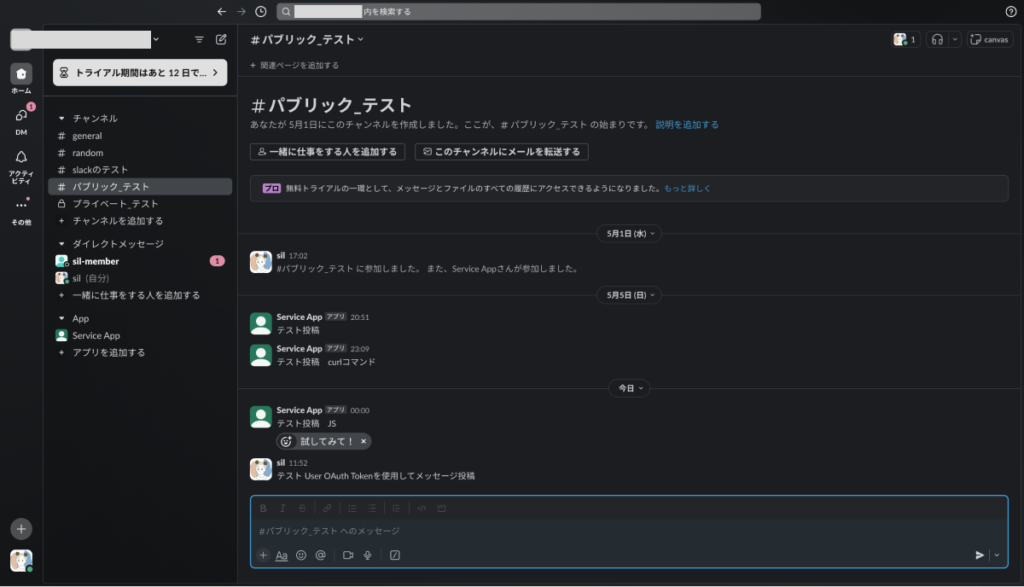
Task: Select the general channel
Action: pyautogui.click(x=87, y=136)
